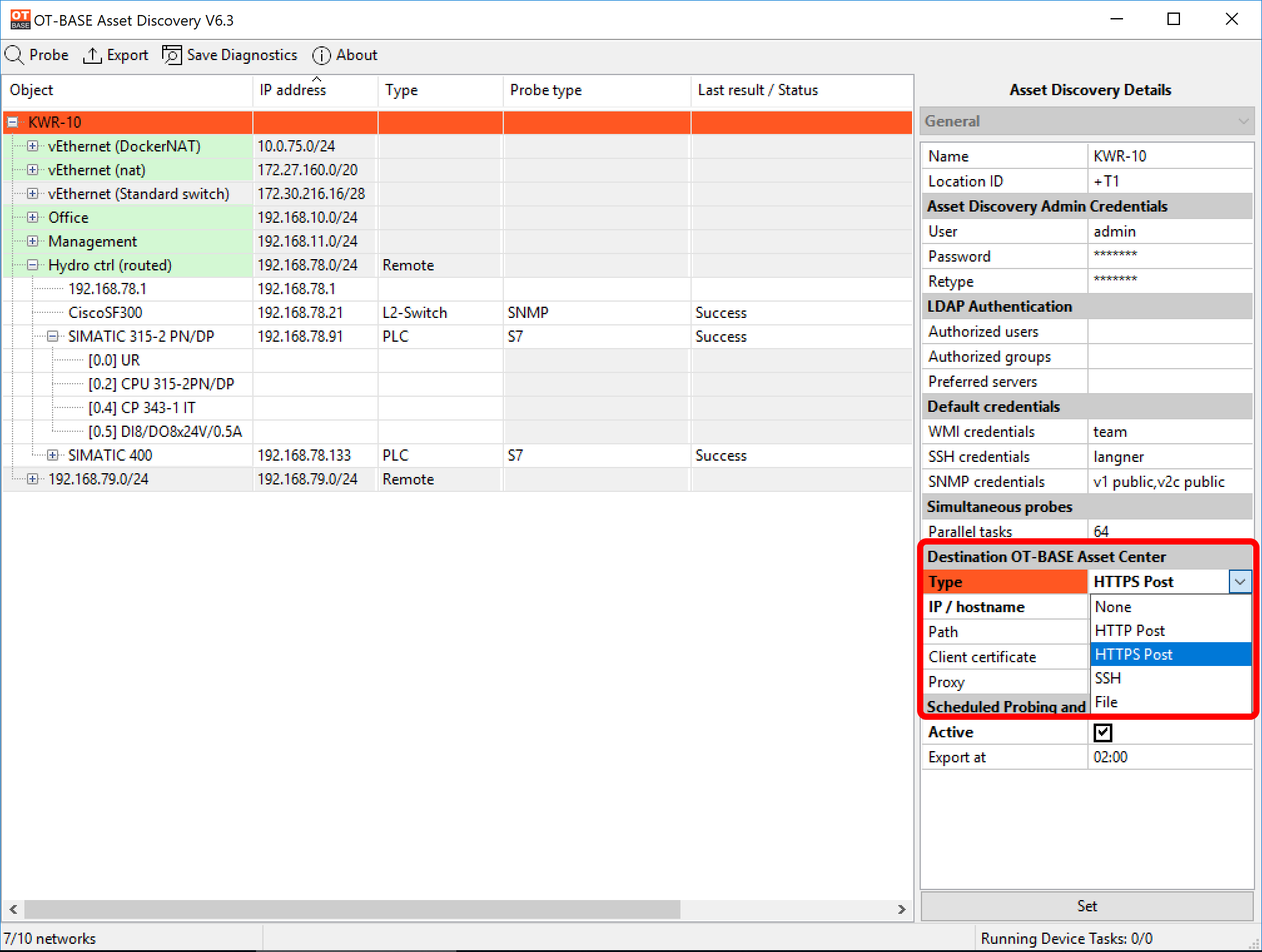Click the Save Diagnostics icon
Image resolution: width=1262 pixels, height=952 pixels.
172,55
